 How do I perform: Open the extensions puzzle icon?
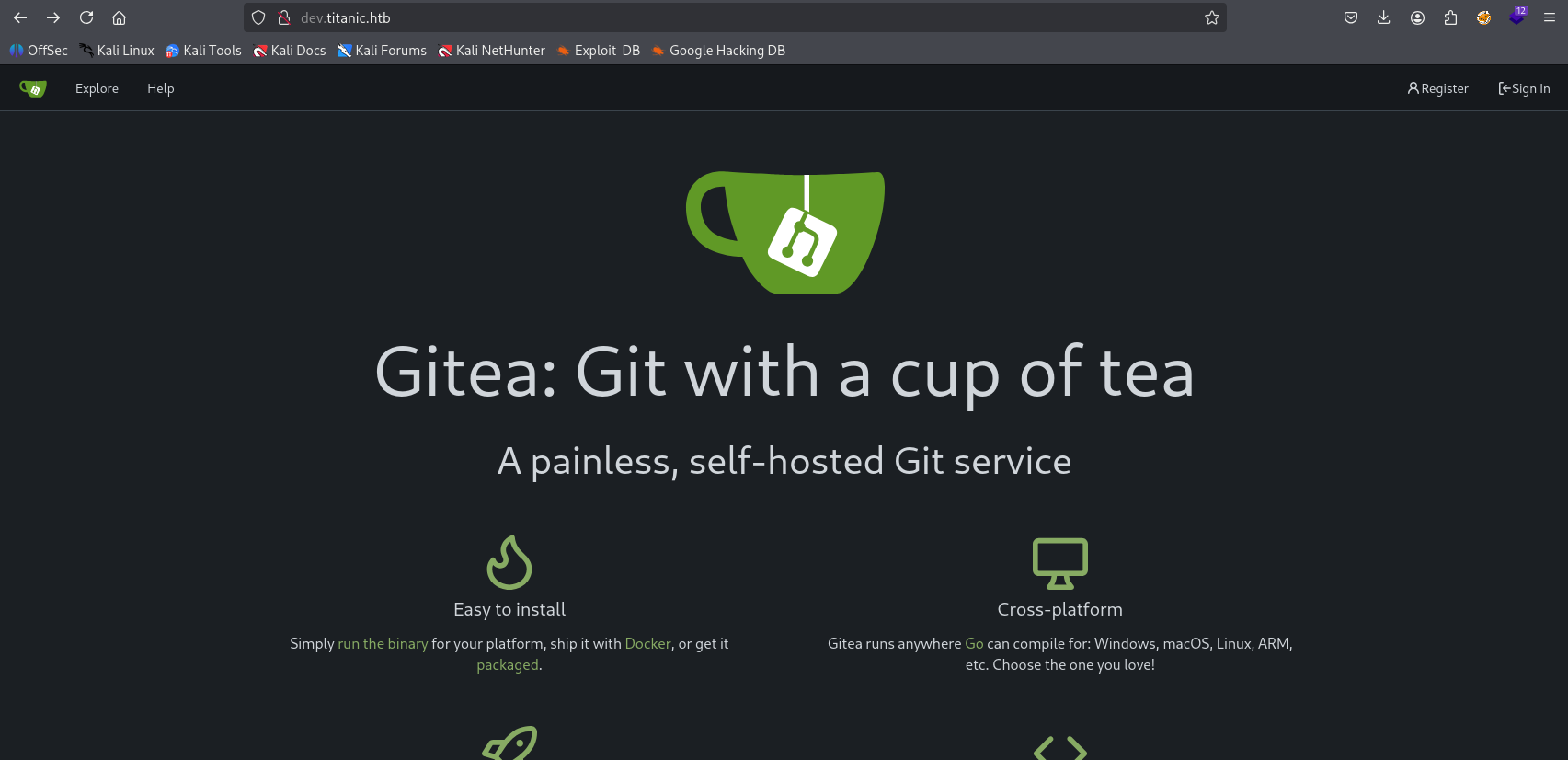tap(1450, 17)
